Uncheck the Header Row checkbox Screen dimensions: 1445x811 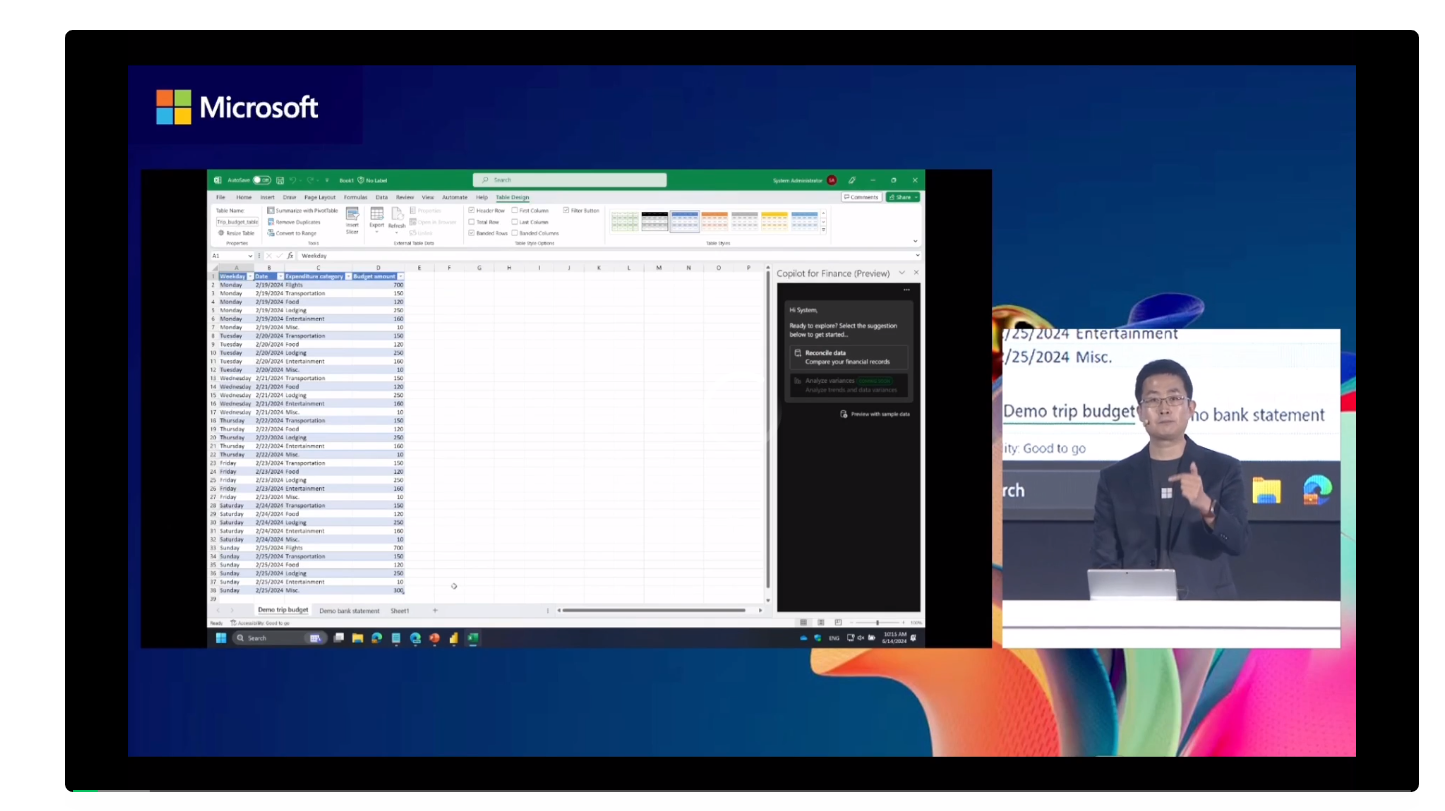click(472, 211)
